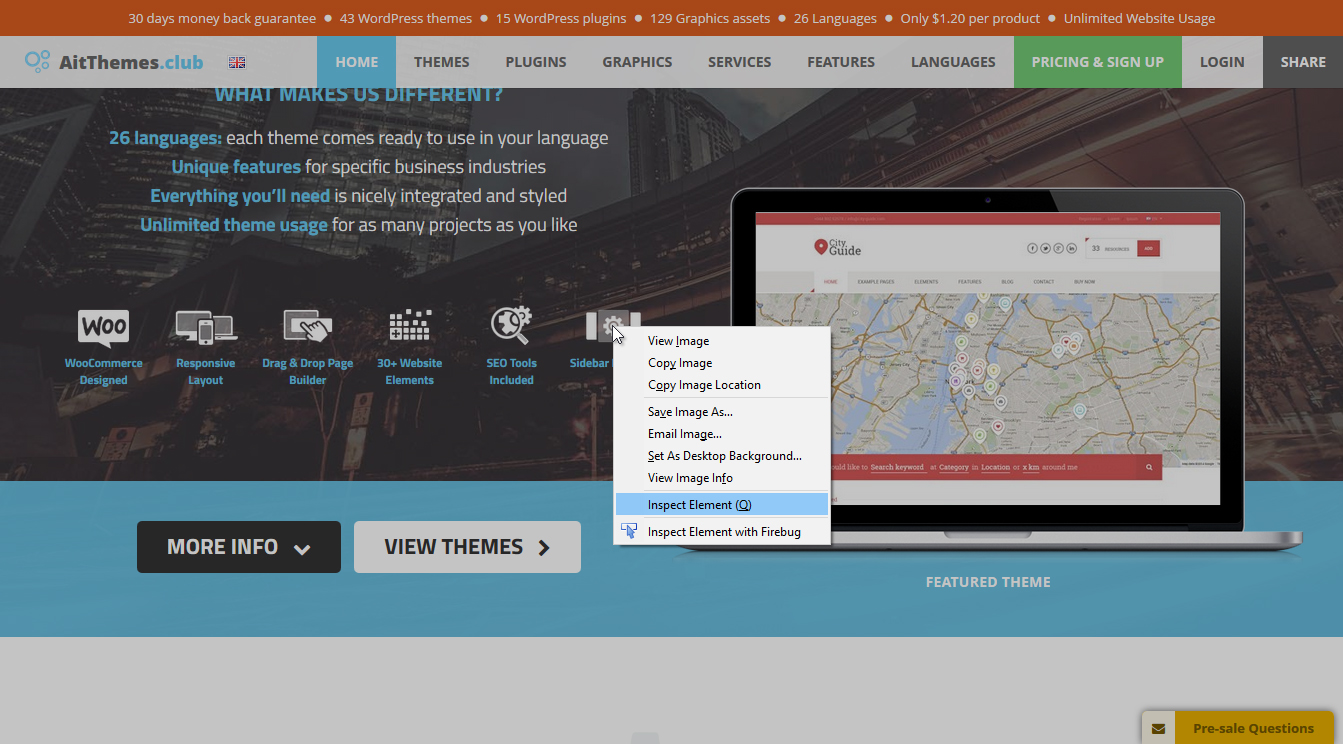Open the Pre-sale Questions widget

[x=1238, y=728]
